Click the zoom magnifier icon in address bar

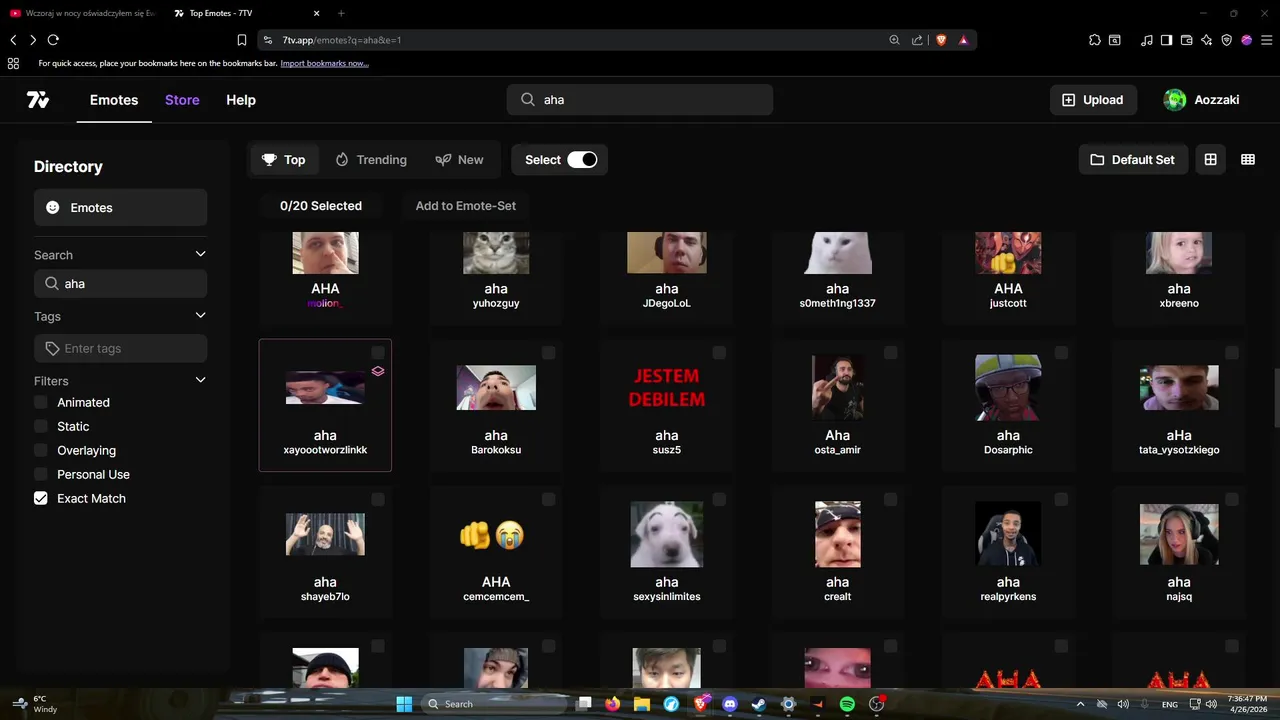(894, 40)
